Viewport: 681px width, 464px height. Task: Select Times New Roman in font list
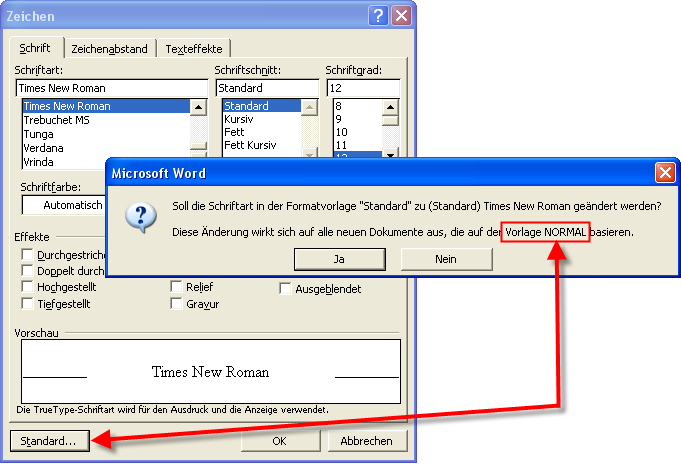(106, 106)
